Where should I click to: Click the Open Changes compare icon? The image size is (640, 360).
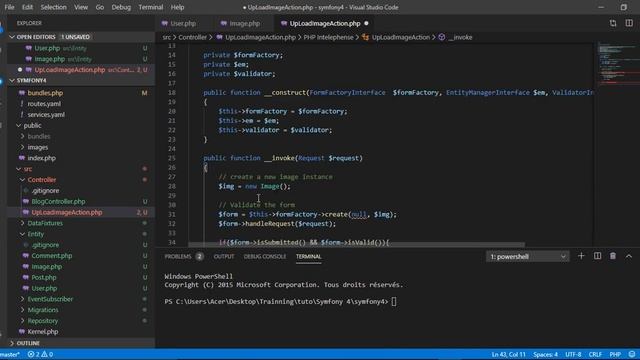tap(613, 24)
